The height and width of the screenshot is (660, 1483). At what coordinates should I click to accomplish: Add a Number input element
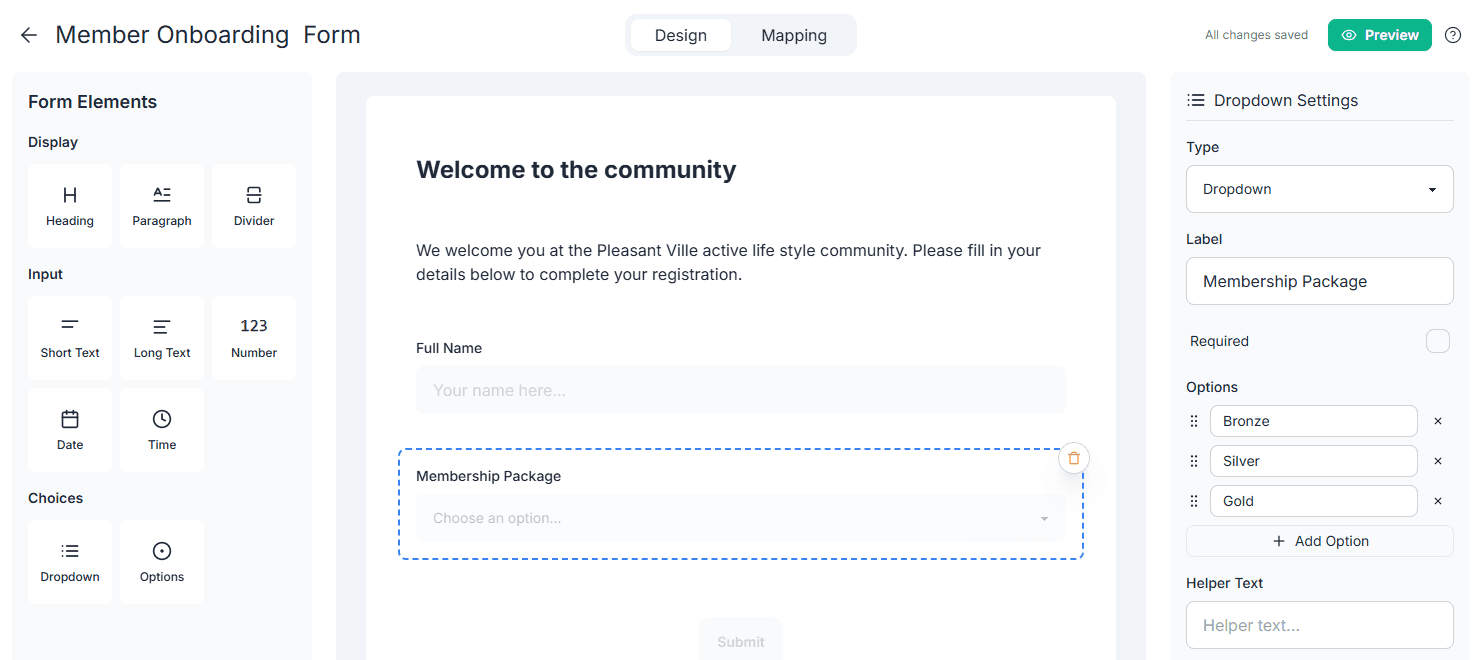coord(254,337)
